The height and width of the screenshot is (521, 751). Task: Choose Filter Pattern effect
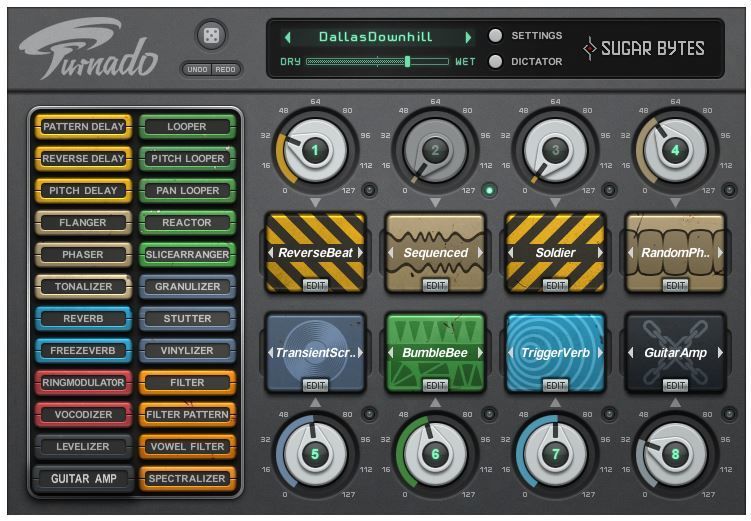187,415
